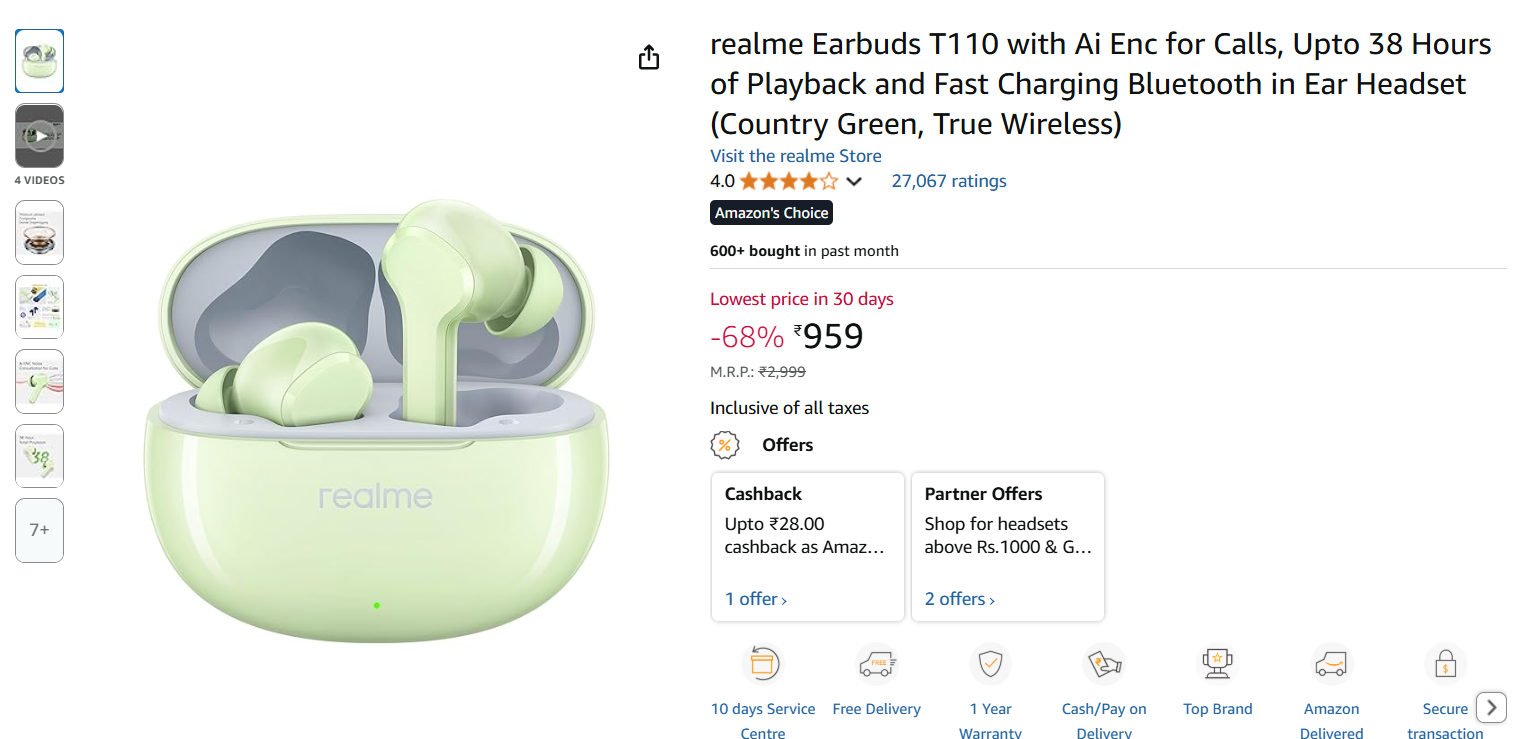Click the Amazon Delivered van icon

(x=1331, y=664)
